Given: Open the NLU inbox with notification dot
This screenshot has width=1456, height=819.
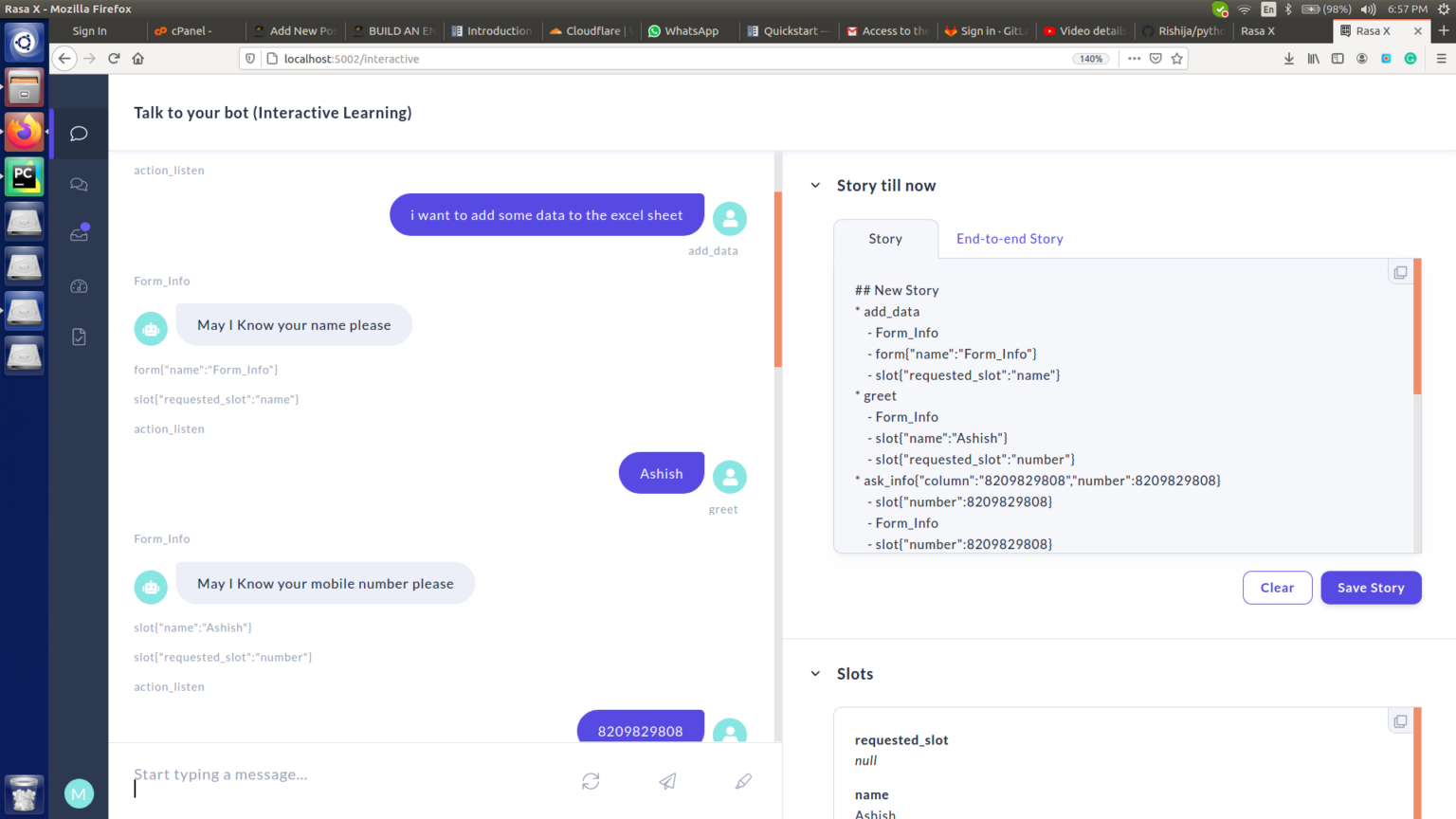Looking at the screenshot, I should click(x=79, y=234).
